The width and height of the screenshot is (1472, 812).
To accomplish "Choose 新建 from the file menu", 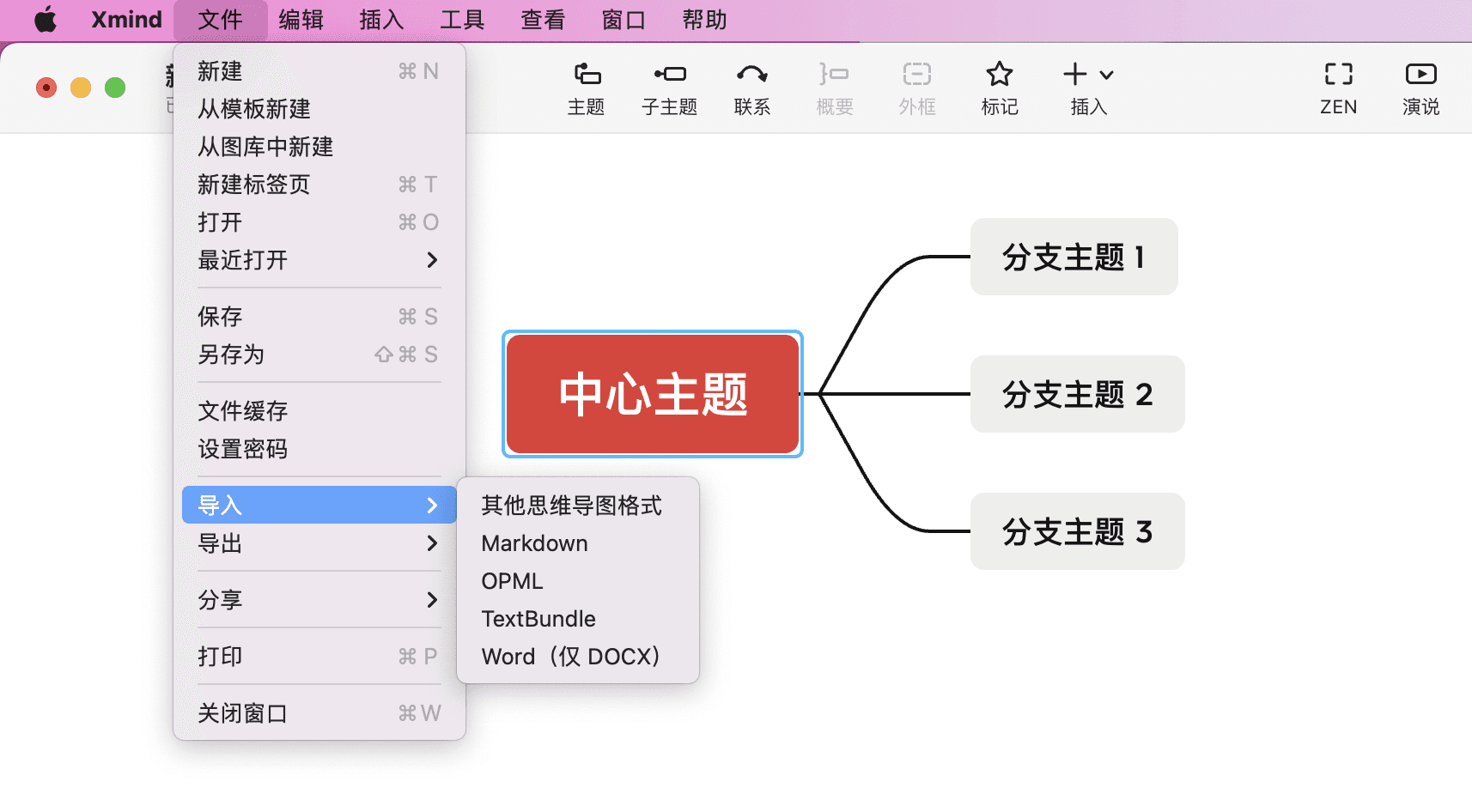I will click(319, 71).
